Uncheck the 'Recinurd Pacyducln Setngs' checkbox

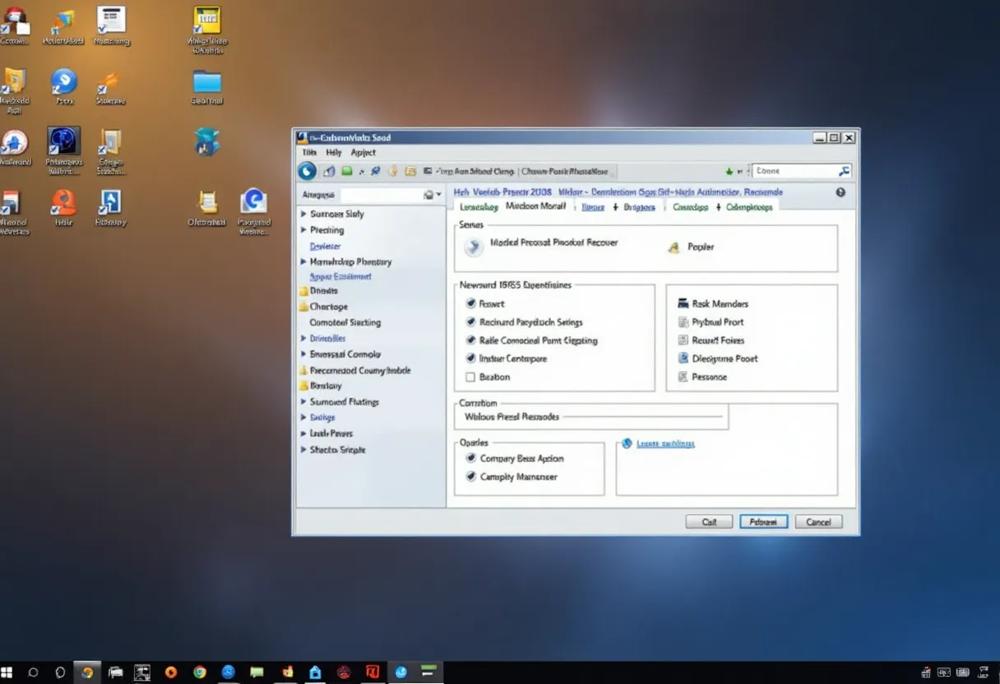[471, 322]
